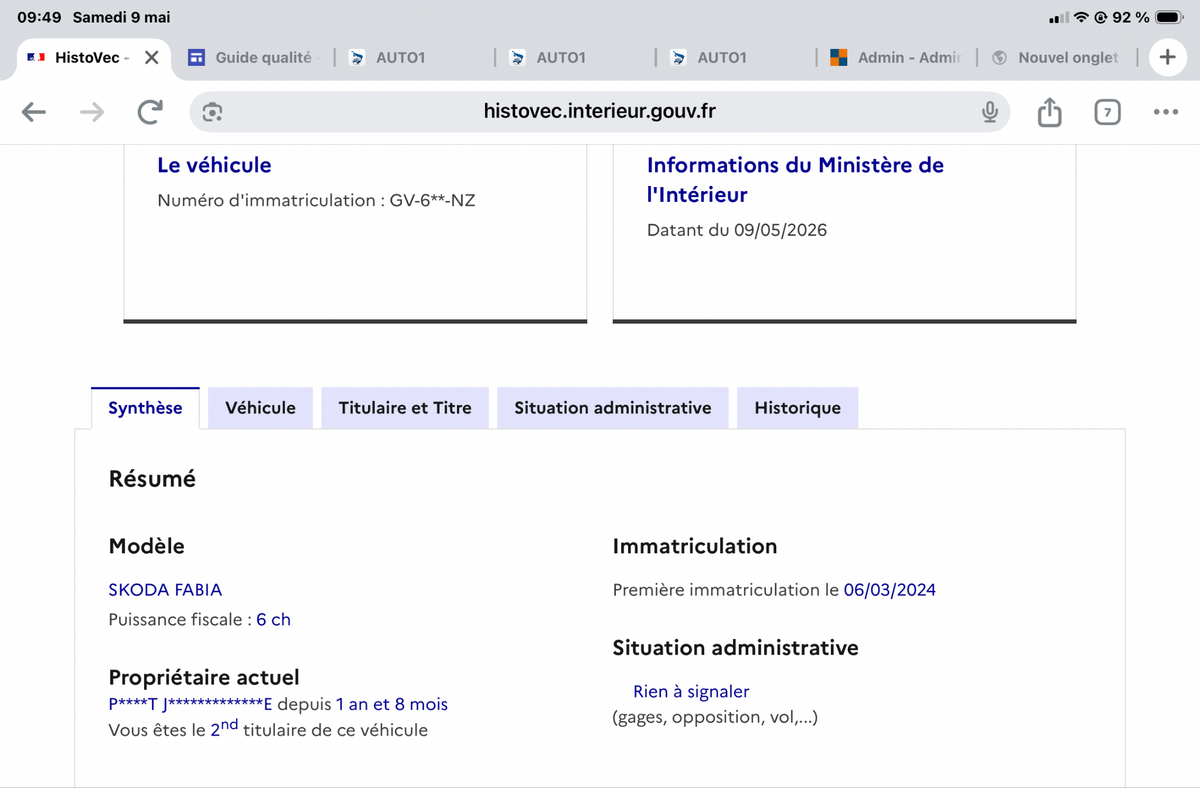Screen dimensions: 1200x788
Task: Click the forward navigation arrow
Action: [92, 113]
